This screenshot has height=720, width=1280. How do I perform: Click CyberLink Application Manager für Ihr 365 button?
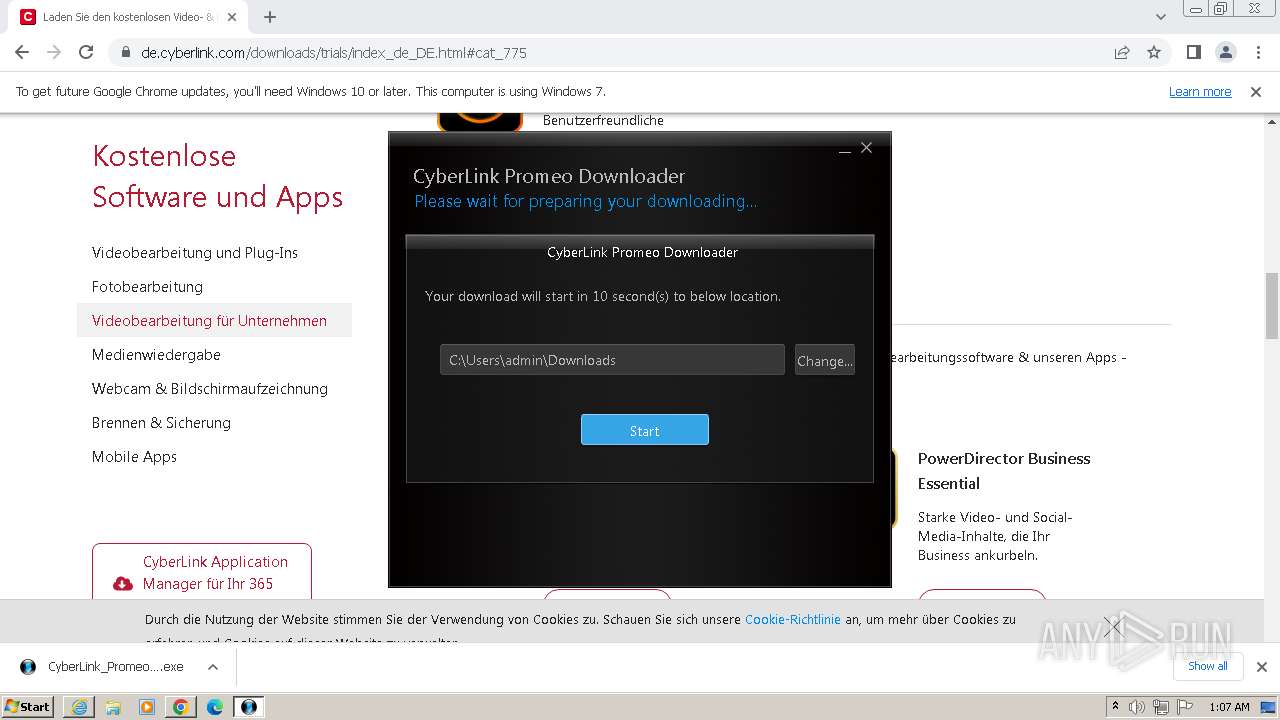pos(202,572)
